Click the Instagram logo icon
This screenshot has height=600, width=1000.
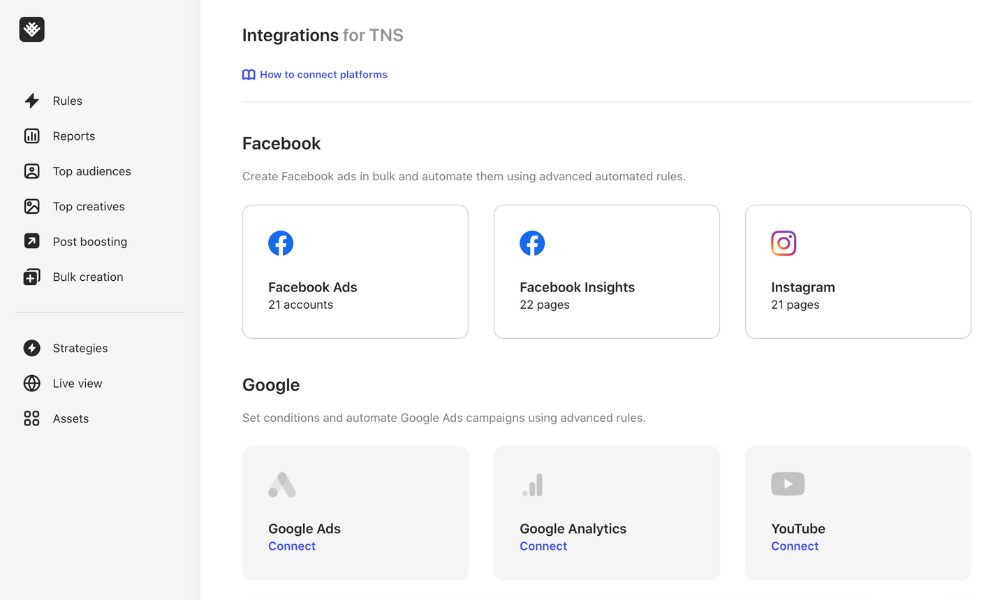point(784,243)
